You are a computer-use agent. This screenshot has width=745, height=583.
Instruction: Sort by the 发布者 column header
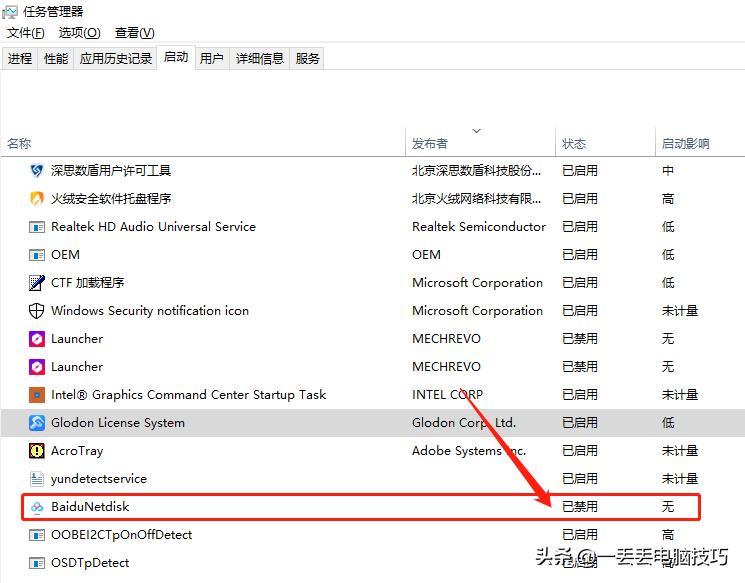point(480,143)
